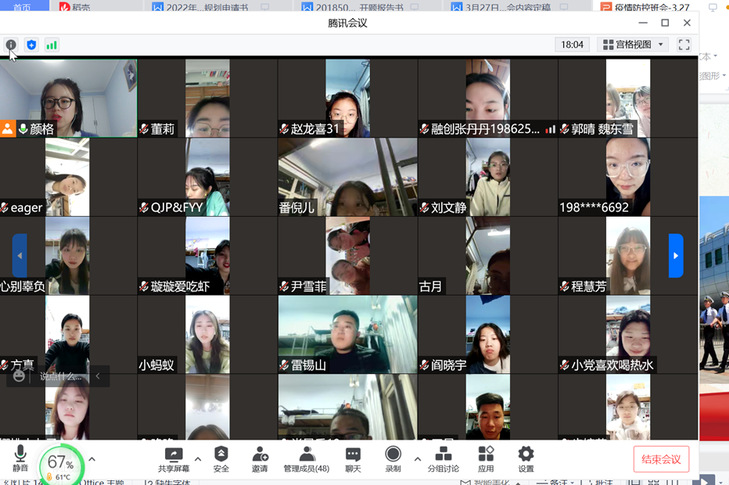Open the Security (安全) menu
729x485 pixels.
coord(221,458)
